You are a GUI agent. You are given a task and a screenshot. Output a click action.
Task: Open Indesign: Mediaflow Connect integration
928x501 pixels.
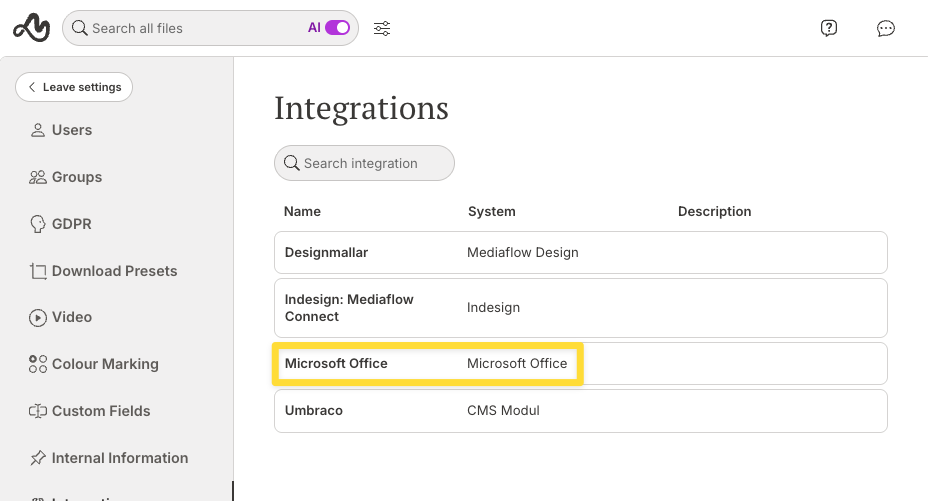[580, 308]
